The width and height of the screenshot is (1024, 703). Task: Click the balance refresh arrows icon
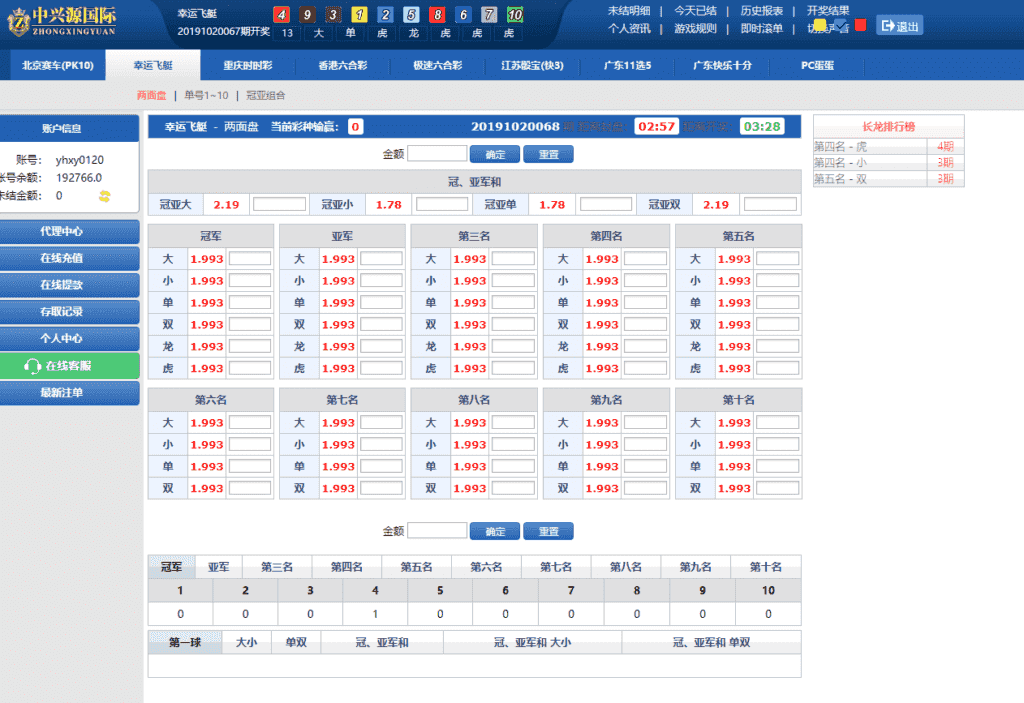pyautogui.click(x=104, y=196)
